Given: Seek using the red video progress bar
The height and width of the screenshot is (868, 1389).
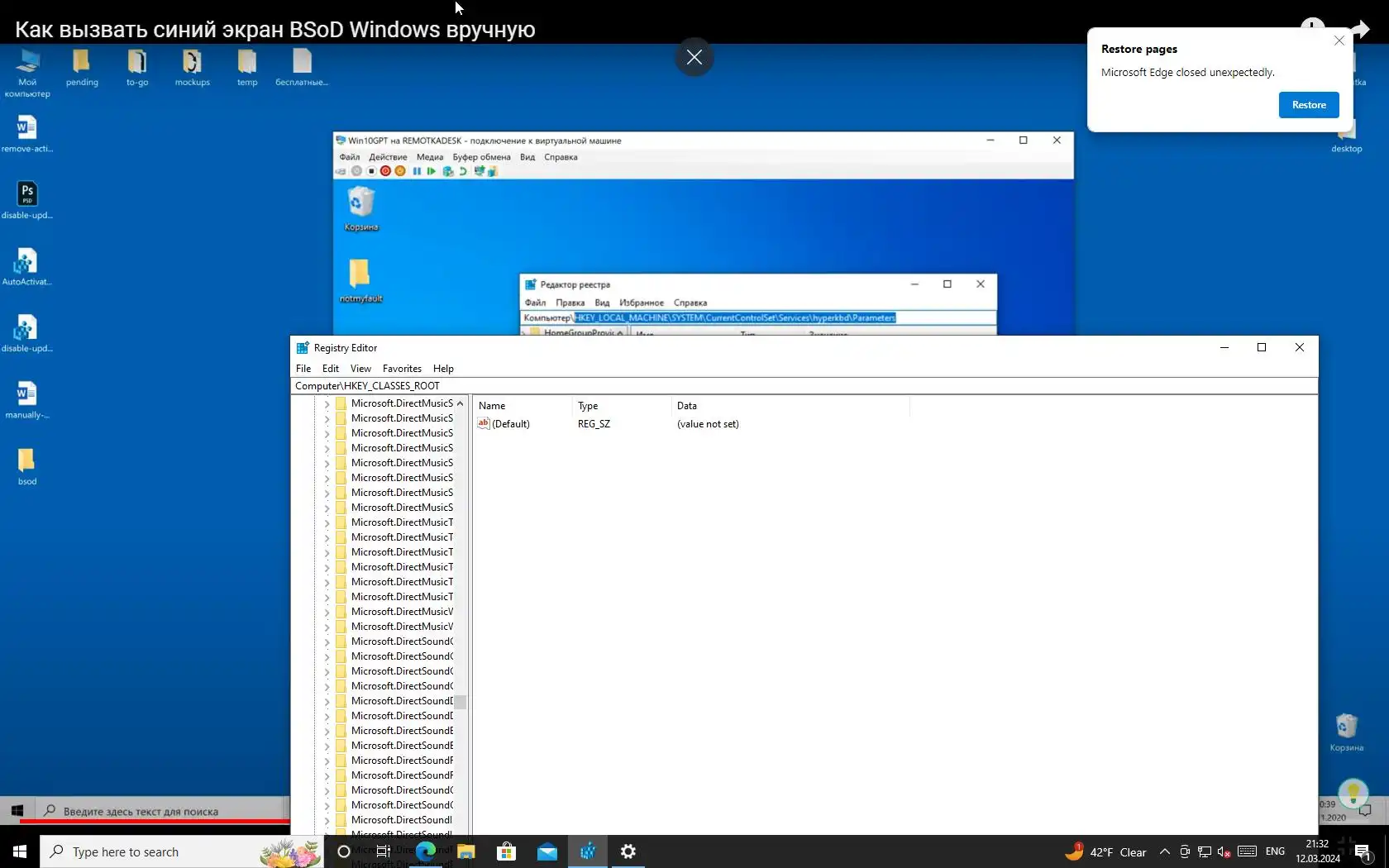Looking at the screenshot, I should pos(155,821).
